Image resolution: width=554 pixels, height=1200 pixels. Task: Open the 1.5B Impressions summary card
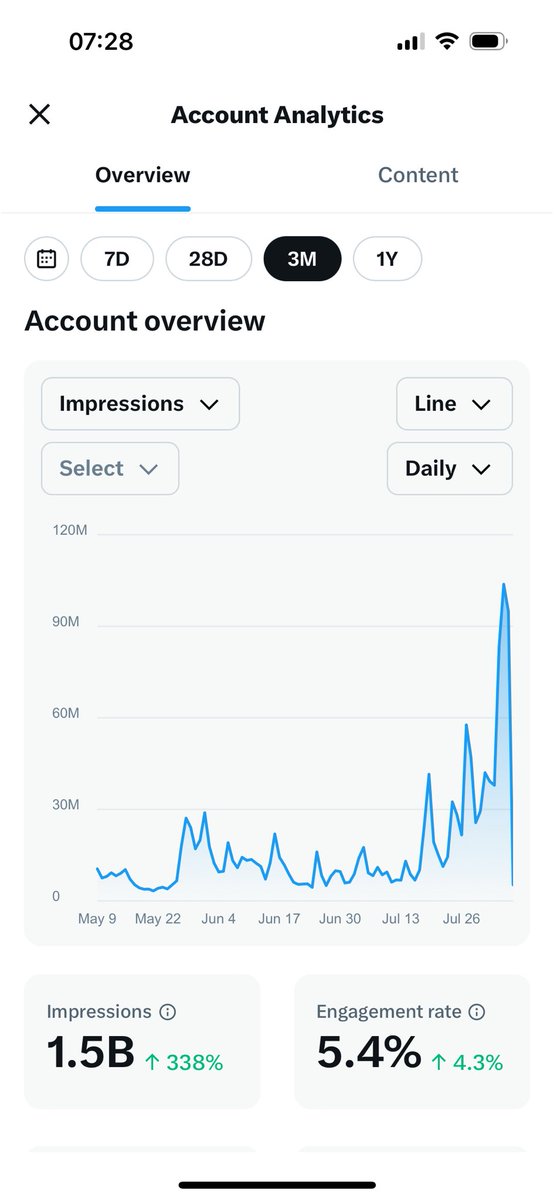tap(142, 1041)
